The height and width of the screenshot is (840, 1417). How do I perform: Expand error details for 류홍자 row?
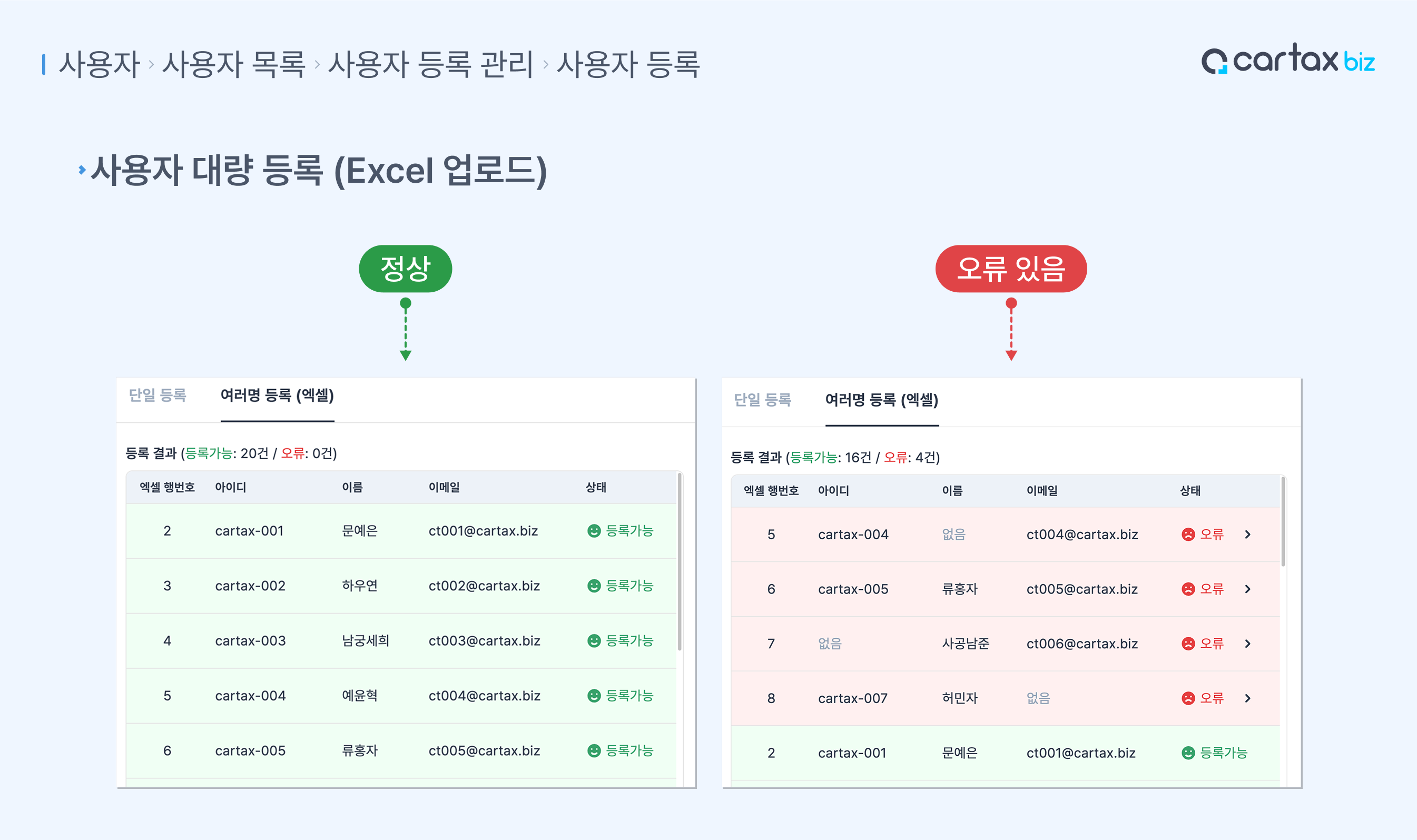(x=1248, y=589)
